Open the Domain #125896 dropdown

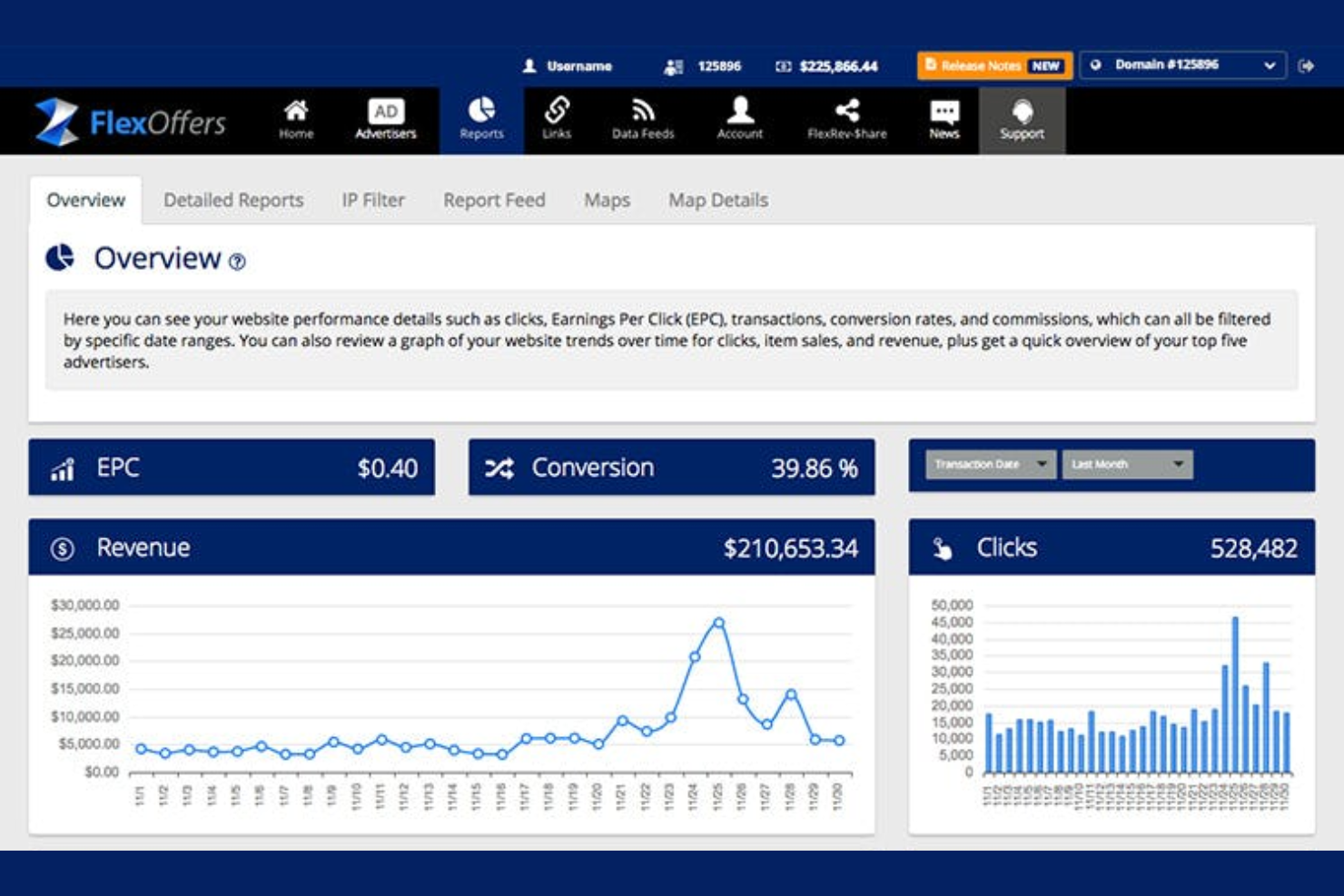[1182, 65]
